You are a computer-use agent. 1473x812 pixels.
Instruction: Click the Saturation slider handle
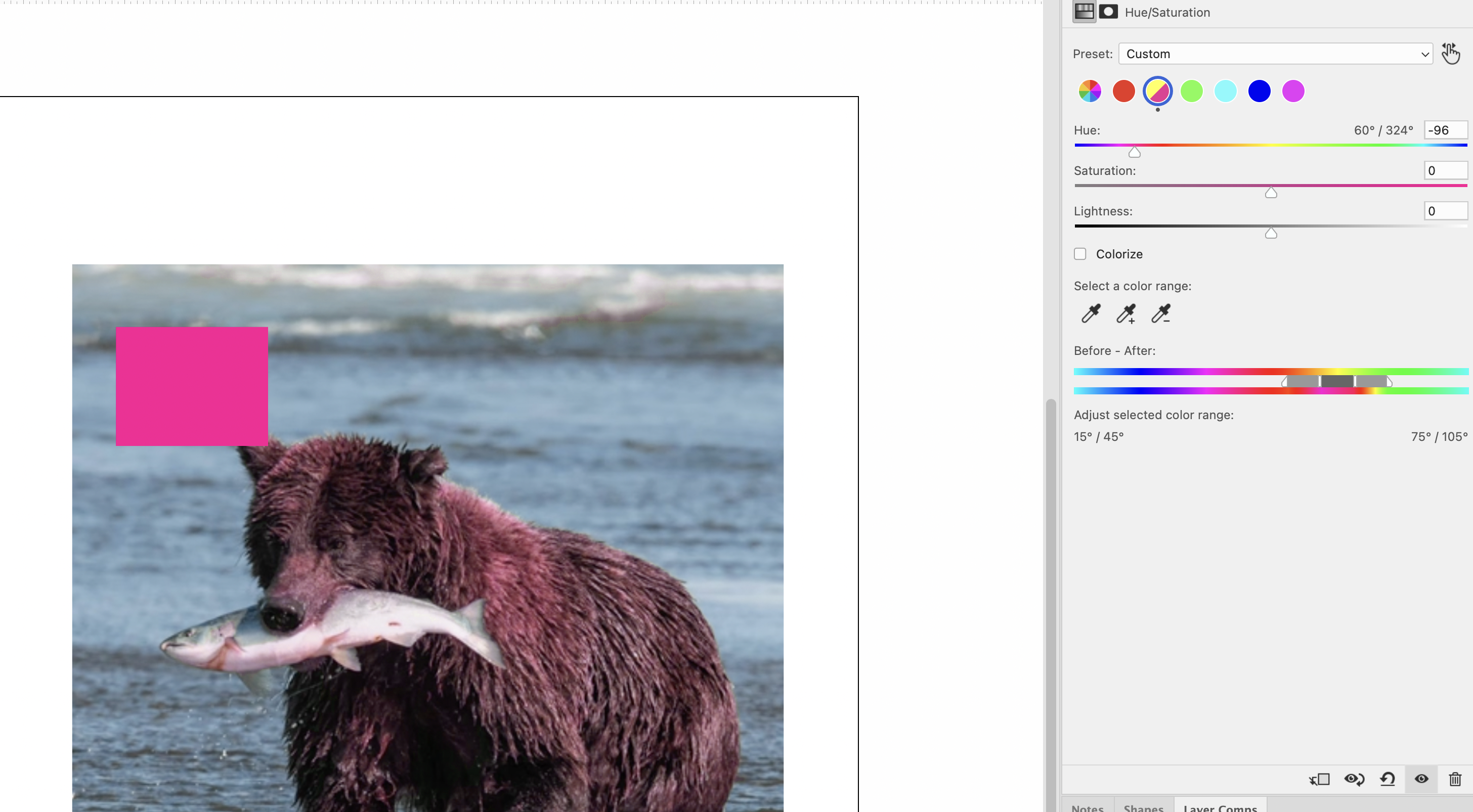1271,193
